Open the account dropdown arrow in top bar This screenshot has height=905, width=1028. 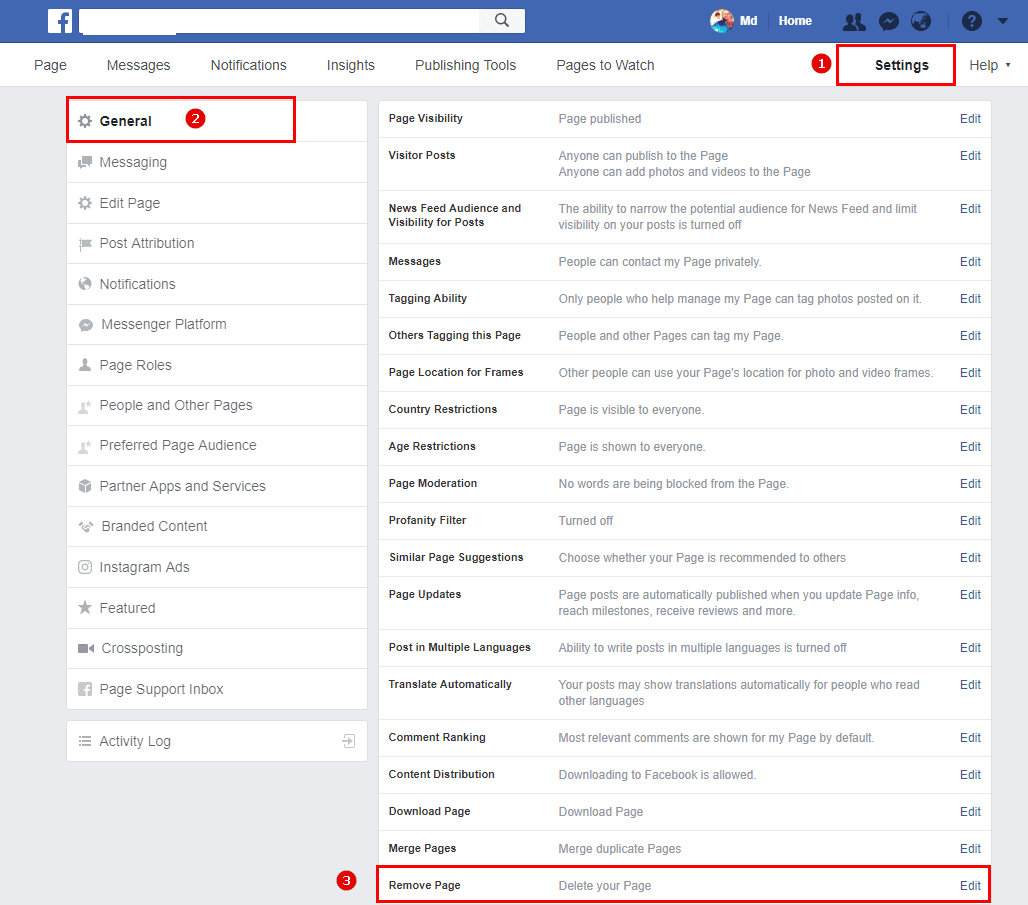1002,21
